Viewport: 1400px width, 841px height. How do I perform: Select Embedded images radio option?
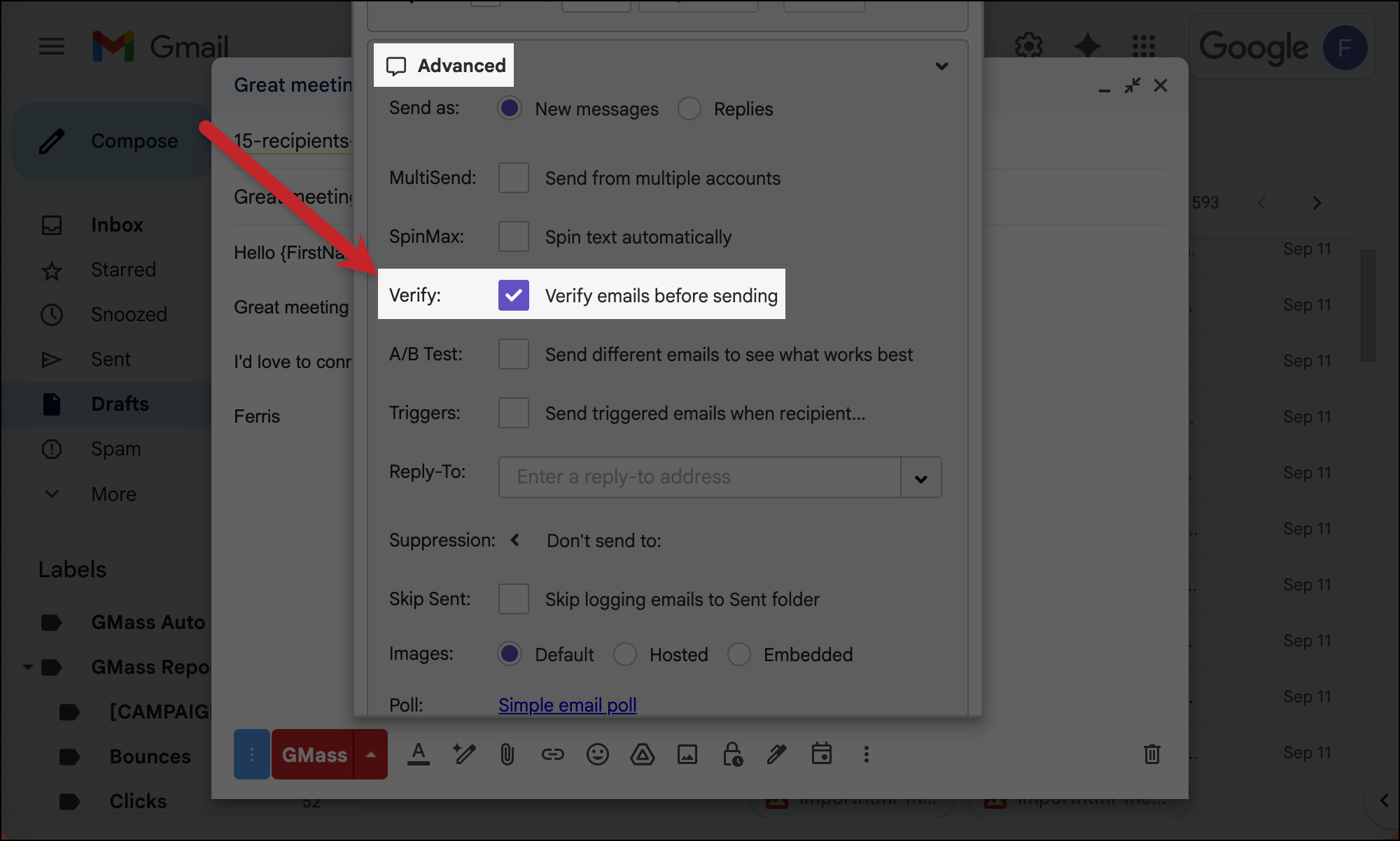coord(739,654)
